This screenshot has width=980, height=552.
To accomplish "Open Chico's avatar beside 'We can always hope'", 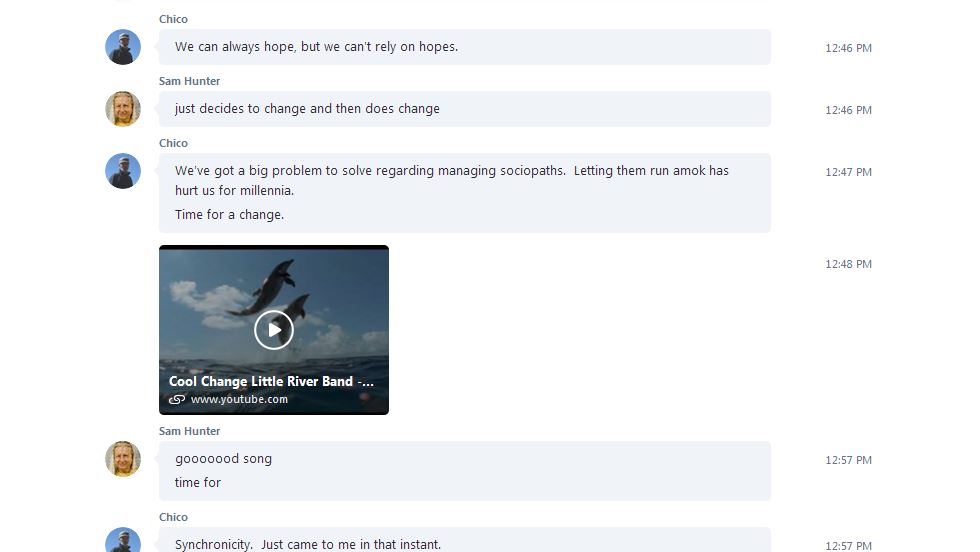I will point(122,47).
